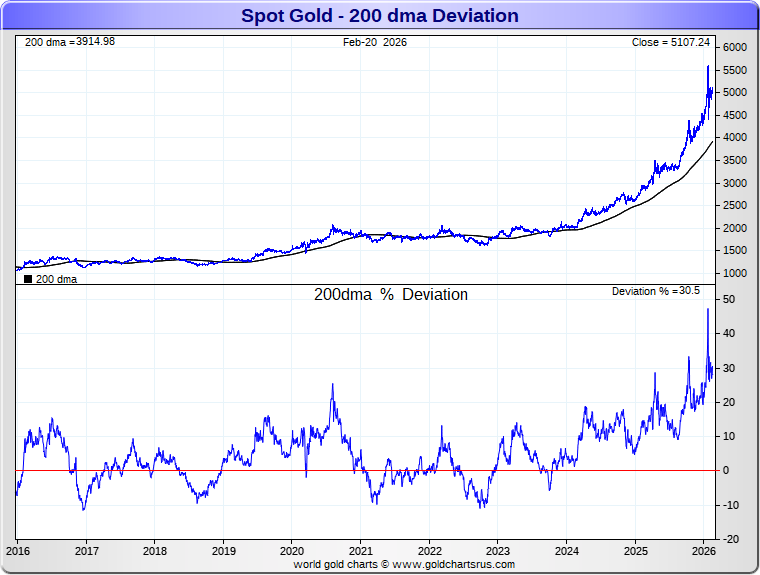Image resolution: width=760 pixels, height=575 pixels.
Task: Click the black 200 dma legend swatch
Action: point(28,279)
